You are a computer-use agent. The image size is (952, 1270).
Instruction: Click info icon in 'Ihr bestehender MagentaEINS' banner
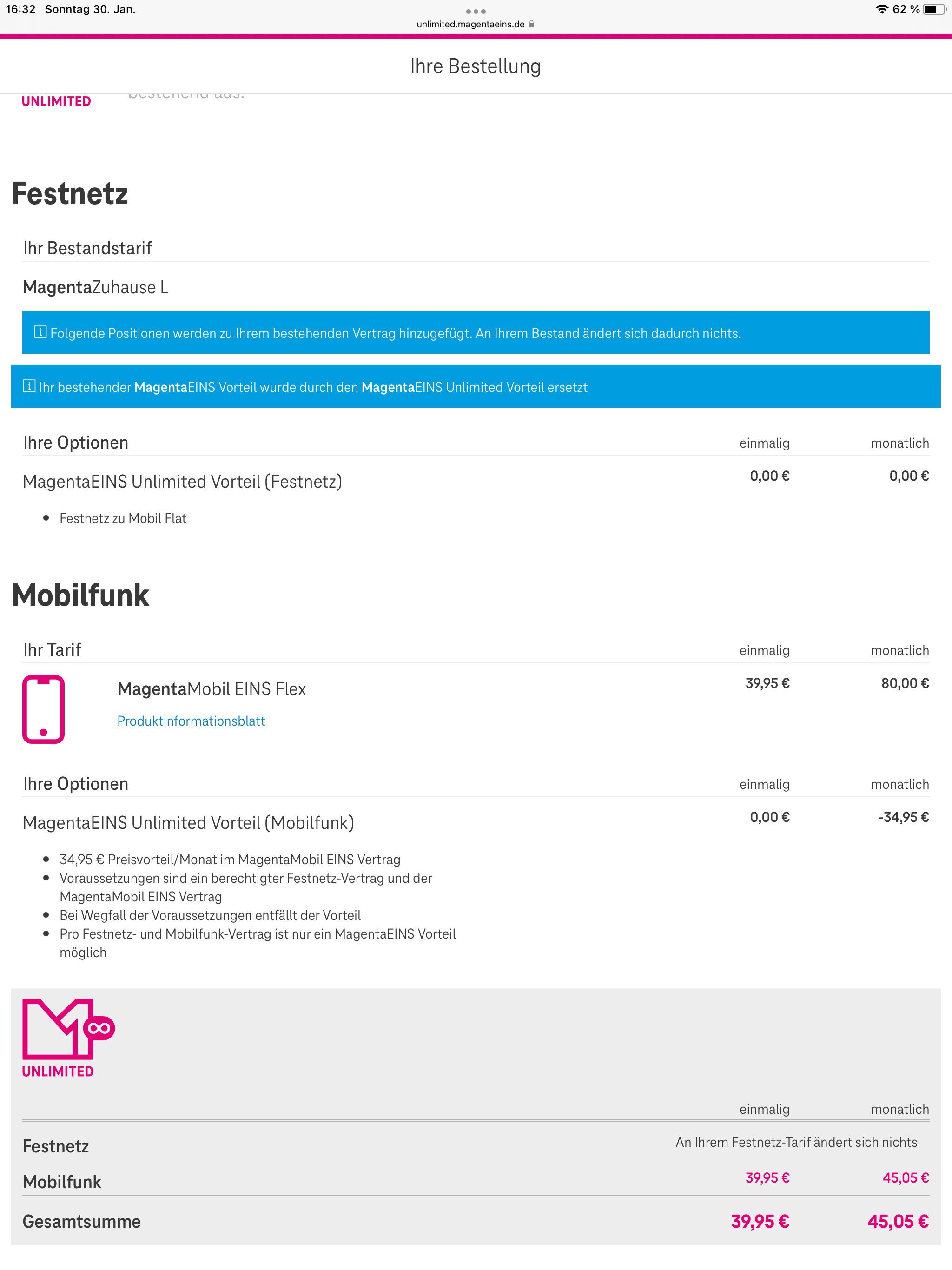[x=29, y=386]
